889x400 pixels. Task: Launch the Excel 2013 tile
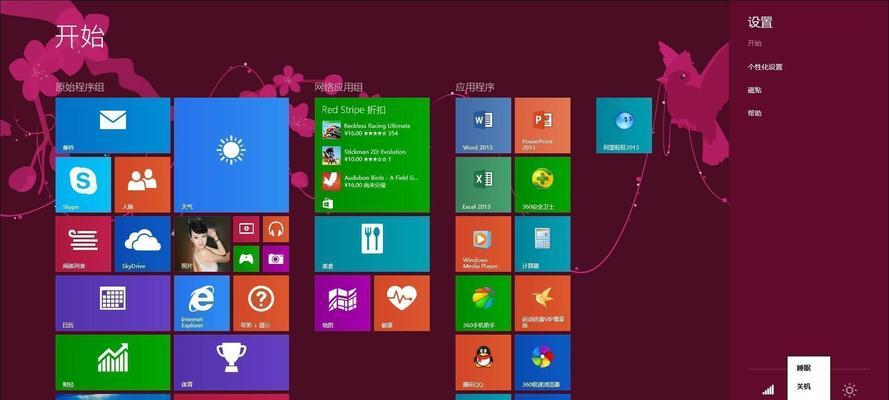pyautogui.click(x=483, y=185)
